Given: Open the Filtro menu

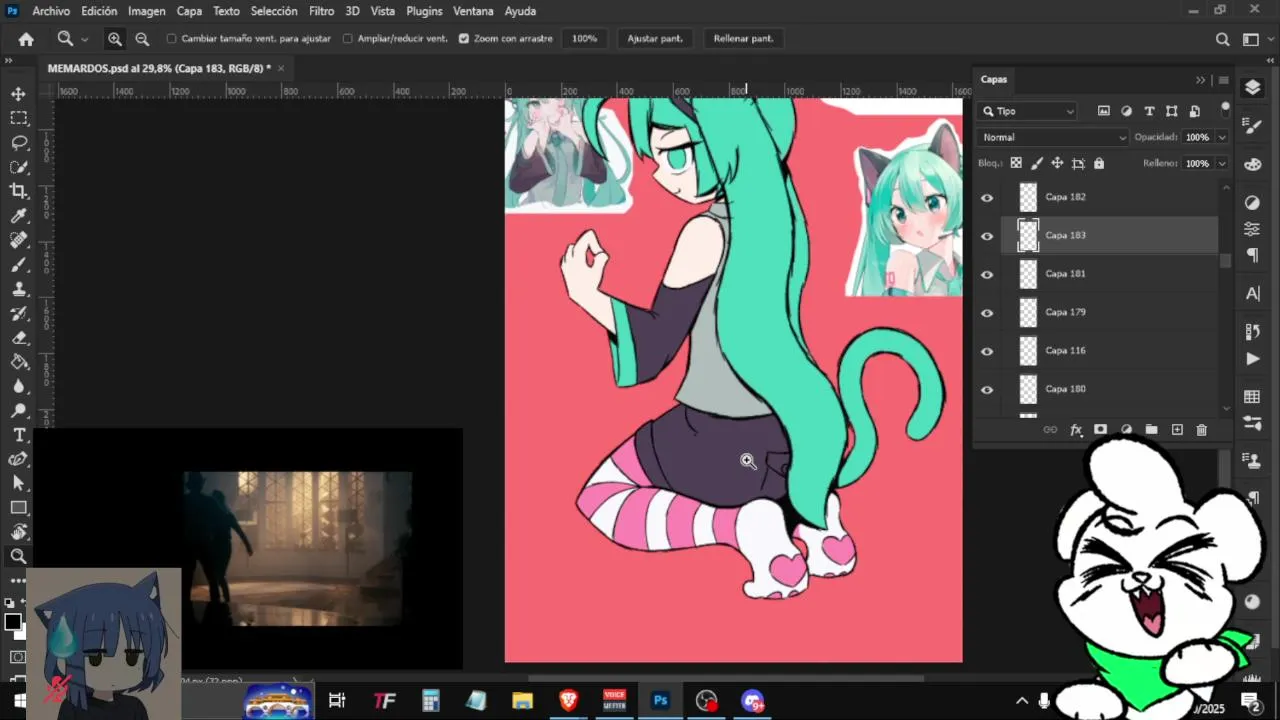Looking at the screenshot, I should 322,11.
